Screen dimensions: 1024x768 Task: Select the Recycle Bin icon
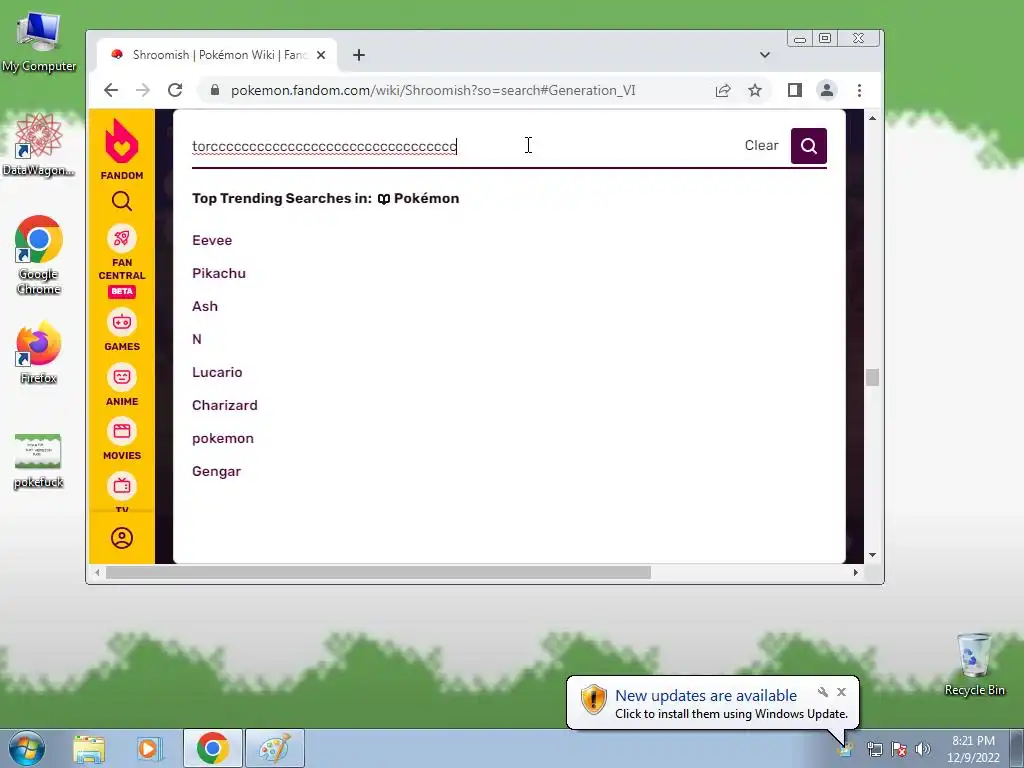pos(974,665)
